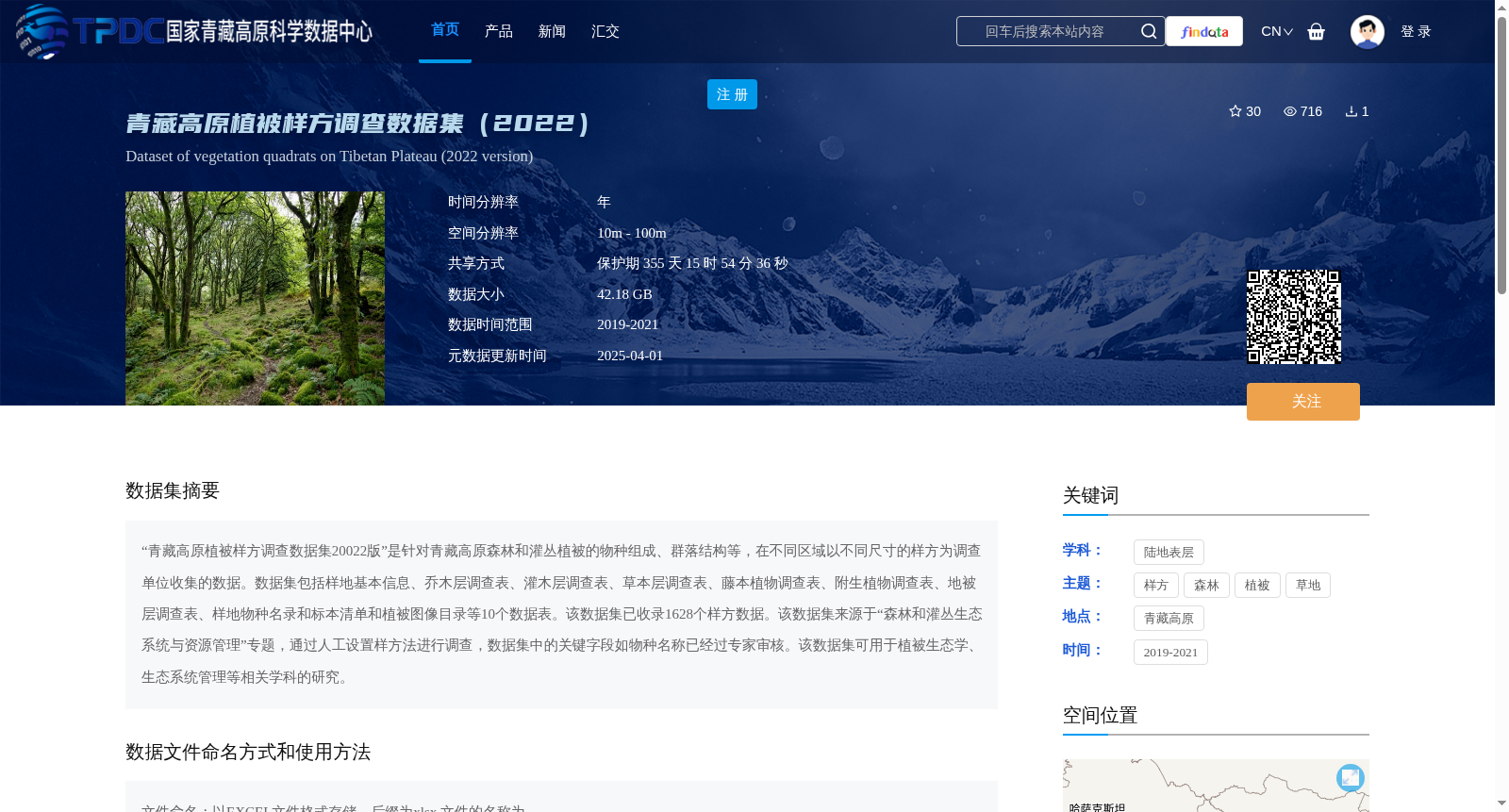
Task: Expand the map with the fullscreen icon
Action: [x=1351, y=777]
